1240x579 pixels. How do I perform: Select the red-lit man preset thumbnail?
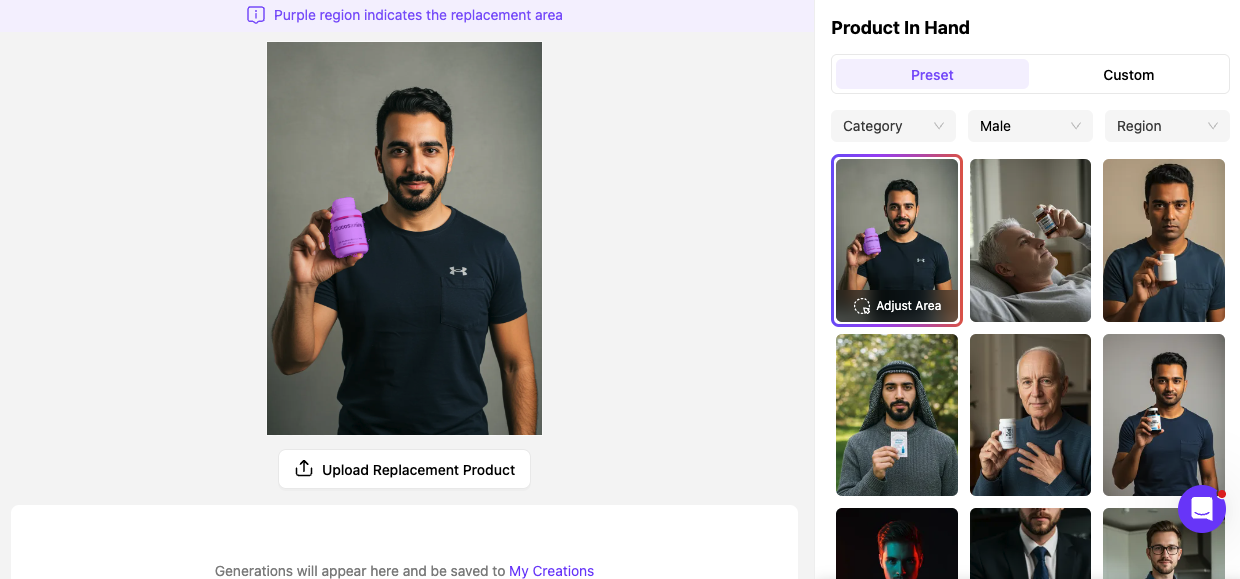(897, 544)
